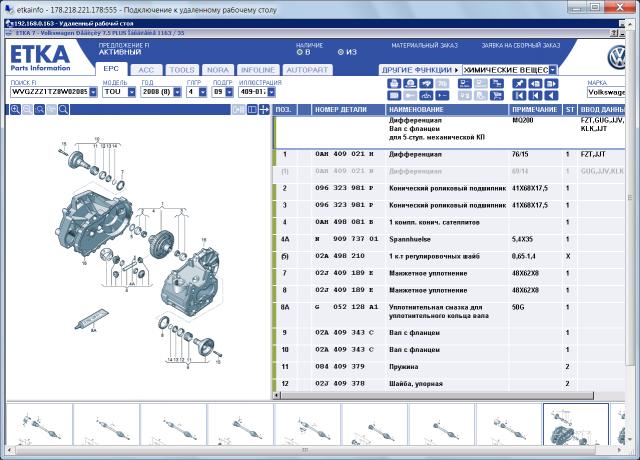Open the МАРКА Volkswagen dropdown
The image size is (640, 460).
click(x=606, y=92)
